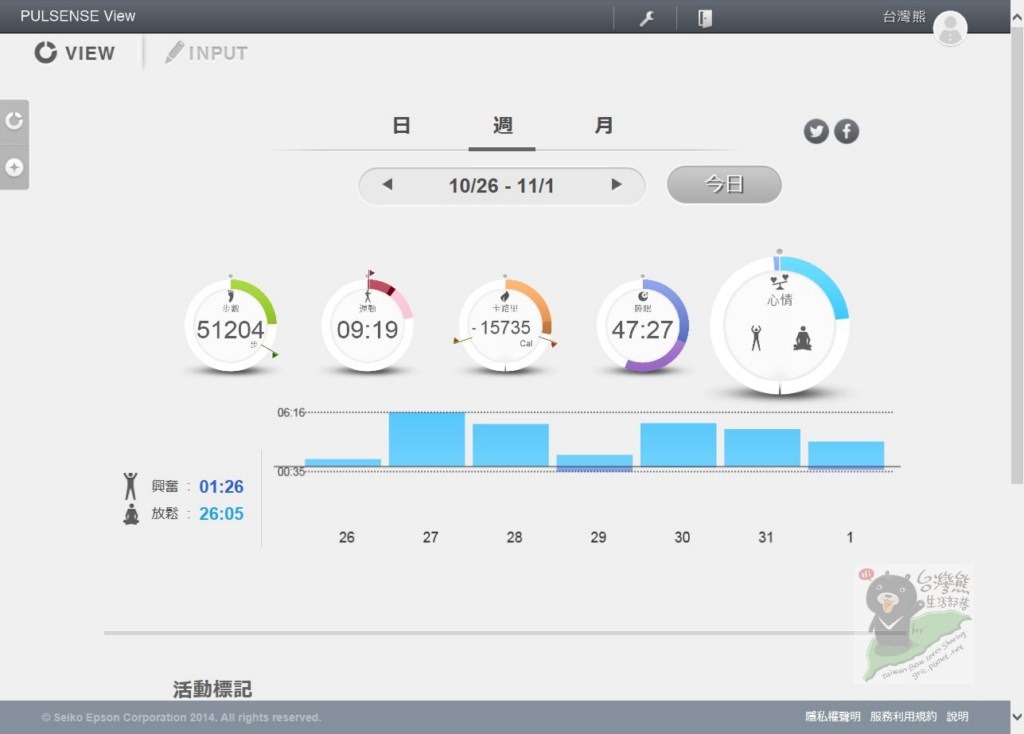This screenshot has width=1024, height=734.
Task: Select the 心情 mood gauge
Action: 780,325
